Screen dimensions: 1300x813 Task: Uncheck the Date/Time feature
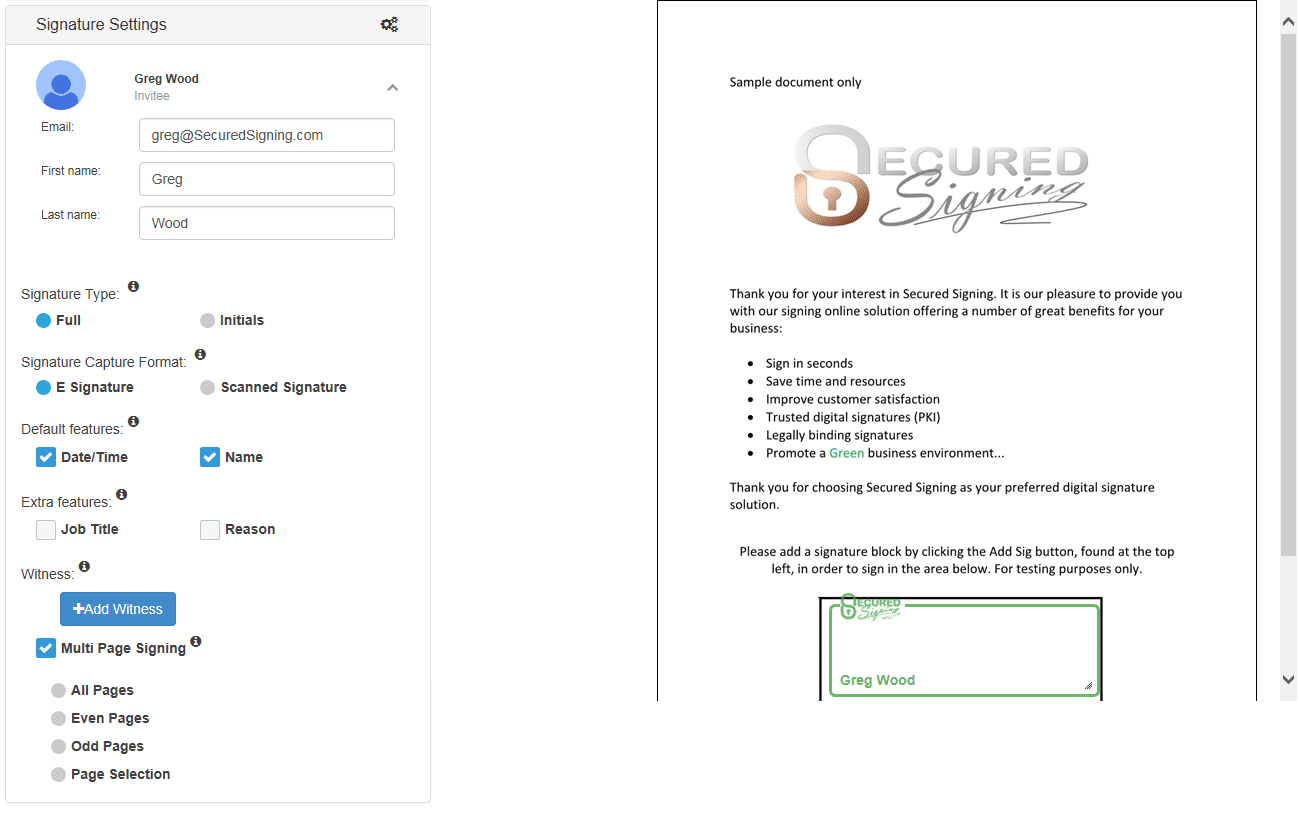point(46,457)
